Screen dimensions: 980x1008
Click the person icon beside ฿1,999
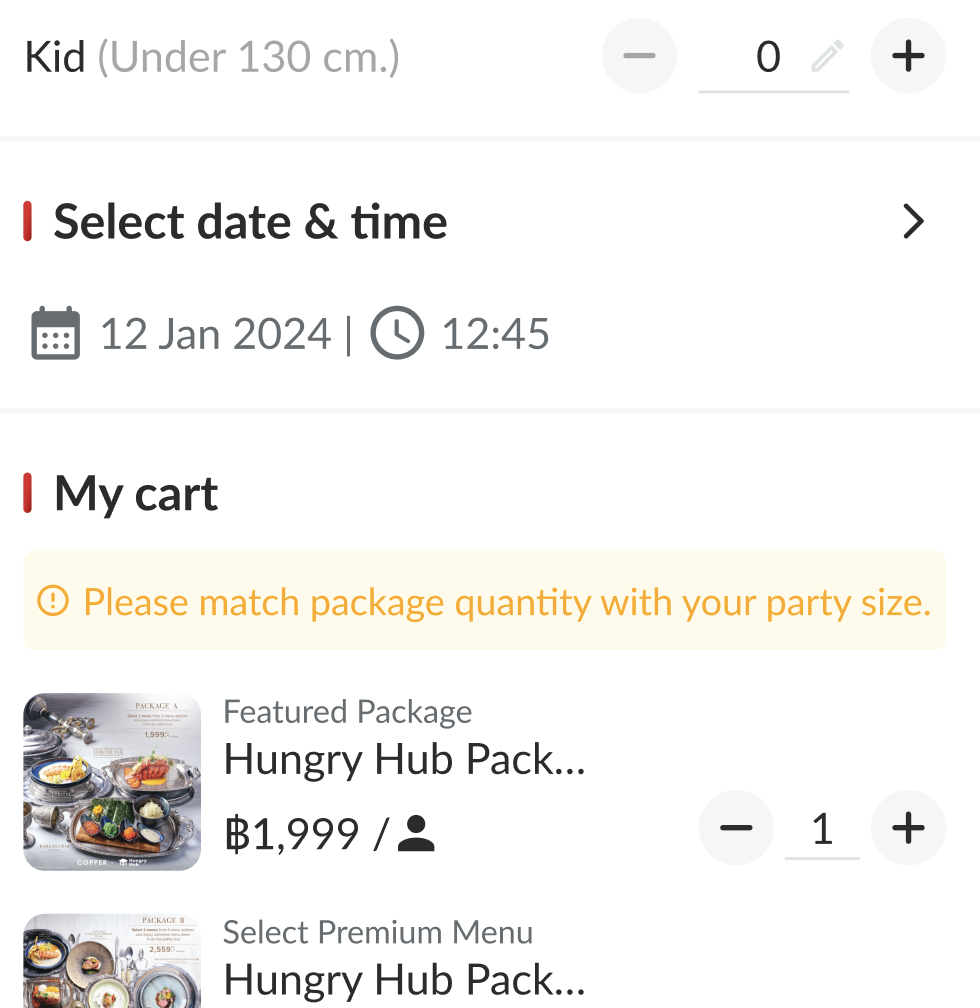[x=416, y=833]
